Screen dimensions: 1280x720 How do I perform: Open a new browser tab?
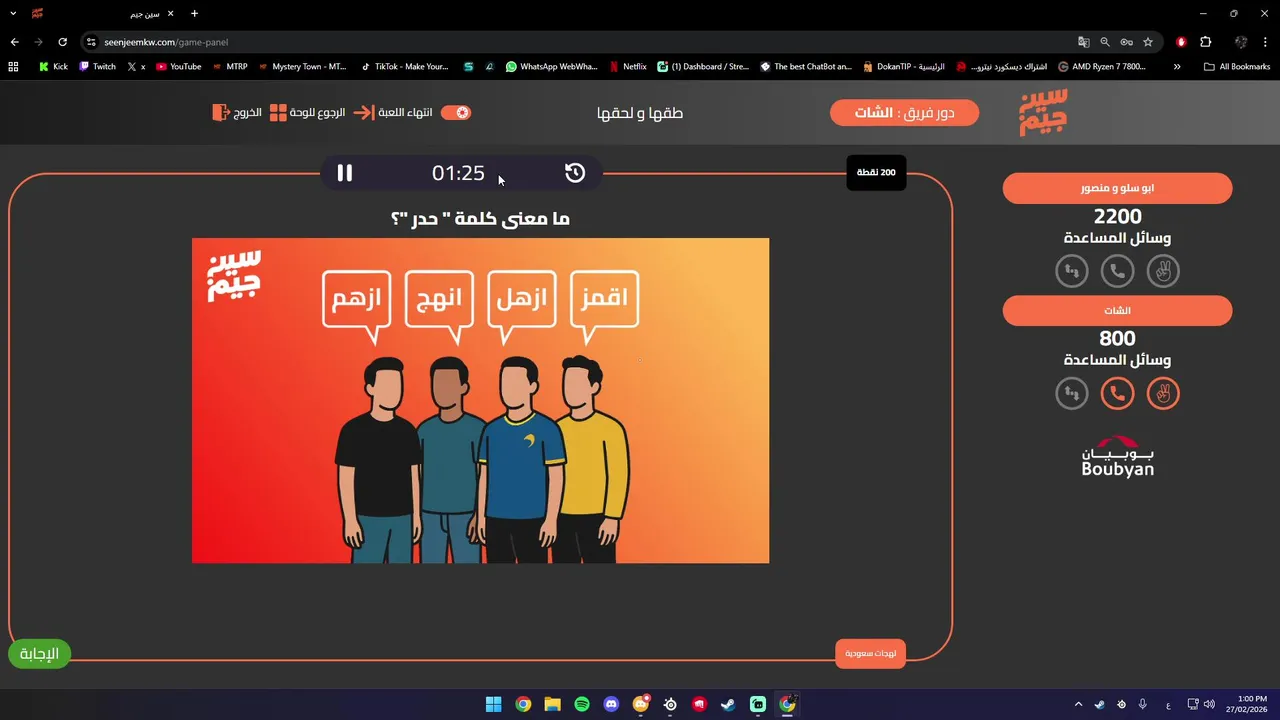pyautogui.click(x=194, y=13)
